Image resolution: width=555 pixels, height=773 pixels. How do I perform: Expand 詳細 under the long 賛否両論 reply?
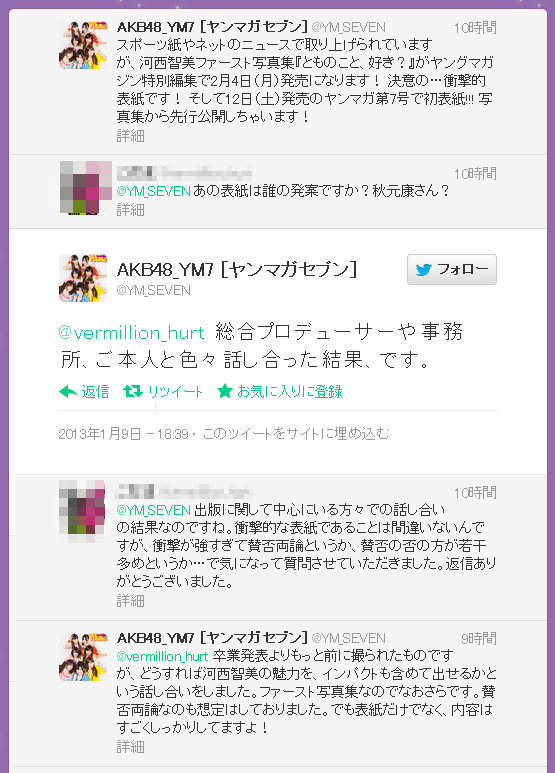coord(131,600)
